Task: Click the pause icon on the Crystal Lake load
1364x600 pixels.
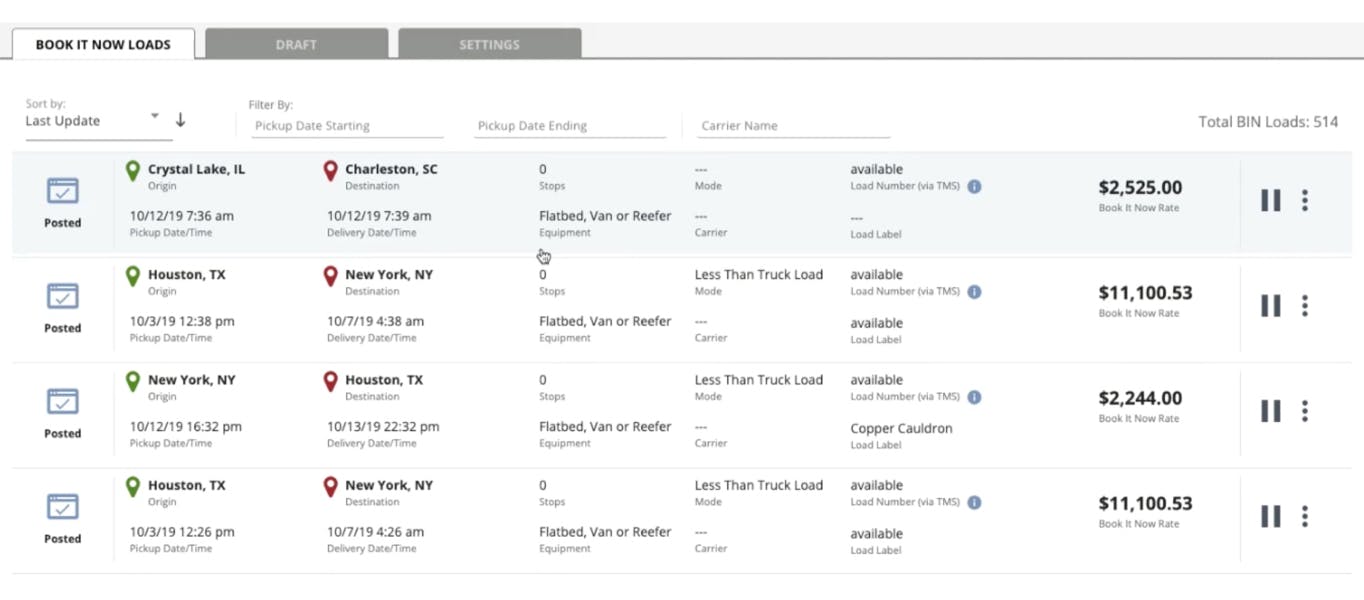Action: 1270,200
